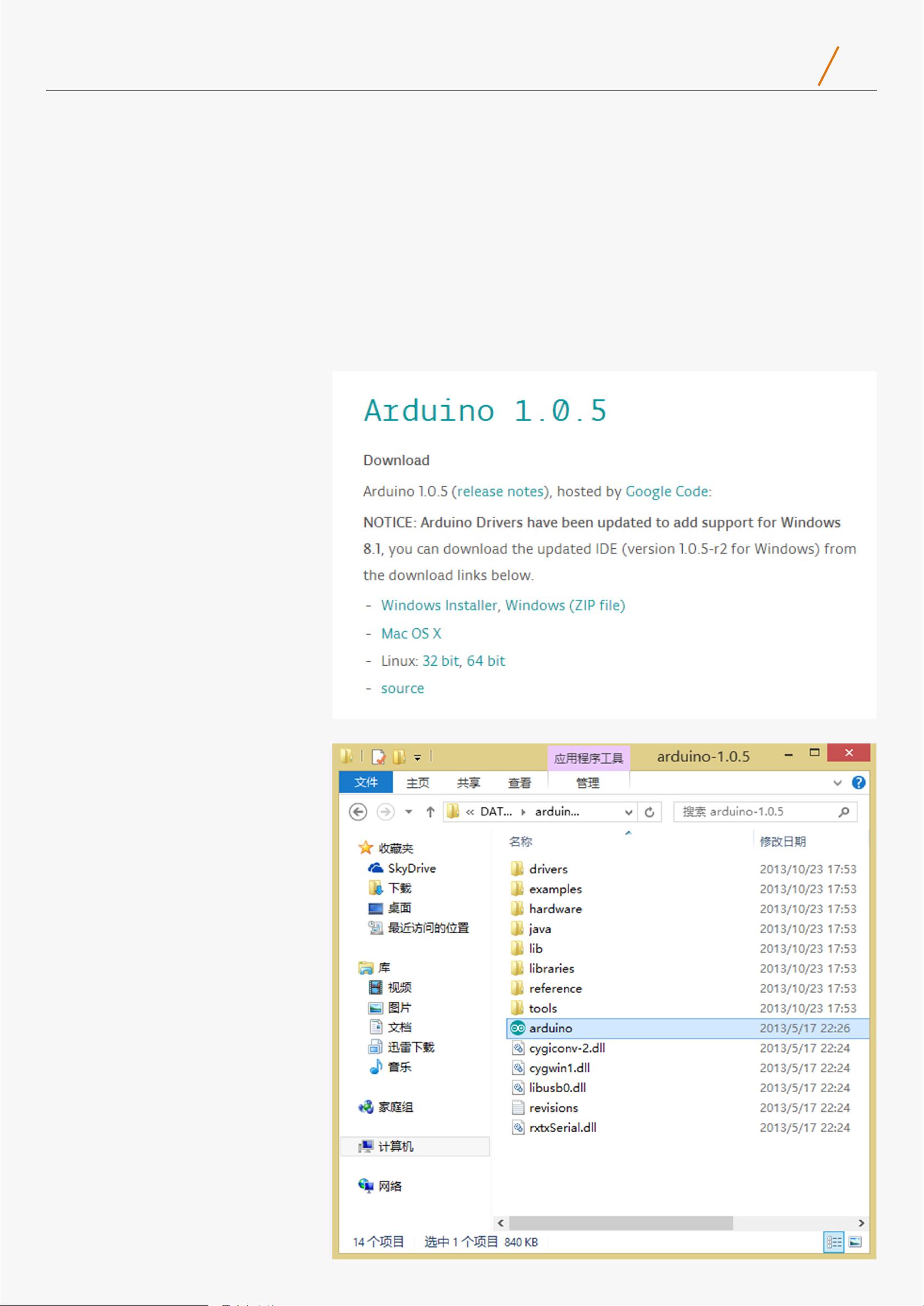This screenshot has width=924, height=1306.
Task: Follow the Google Code link
Action: (x=667, y=491)
